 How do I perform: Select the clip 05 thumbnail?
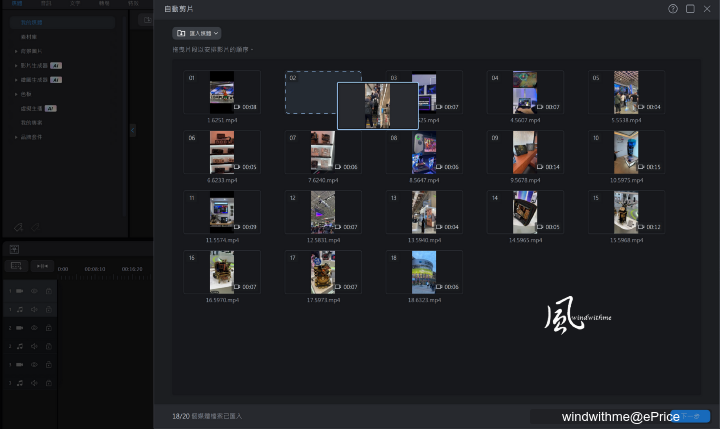(626, 92)
